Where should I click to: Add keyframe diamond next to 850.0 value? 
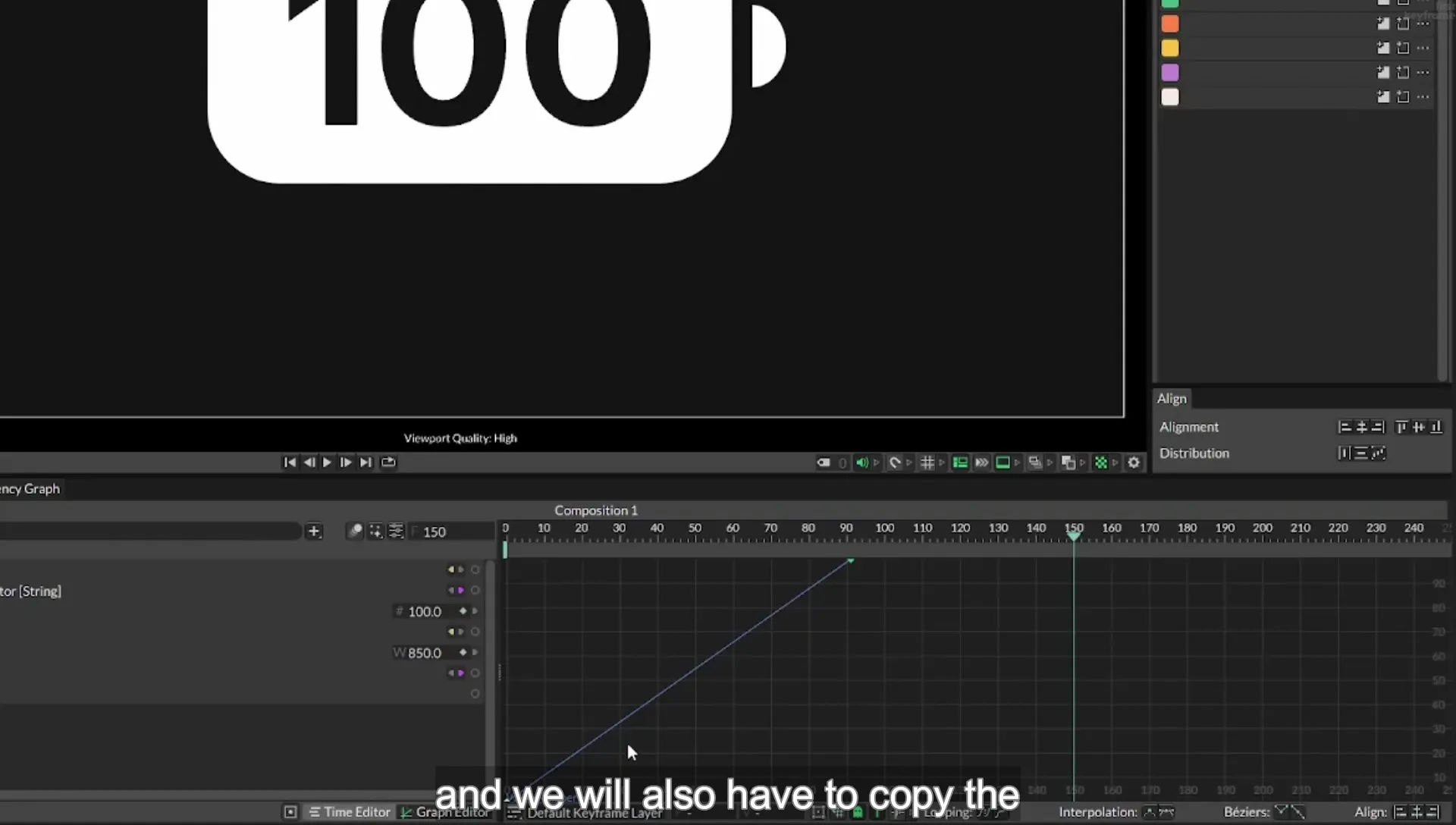pyautogui.click(x=463, y=653)
